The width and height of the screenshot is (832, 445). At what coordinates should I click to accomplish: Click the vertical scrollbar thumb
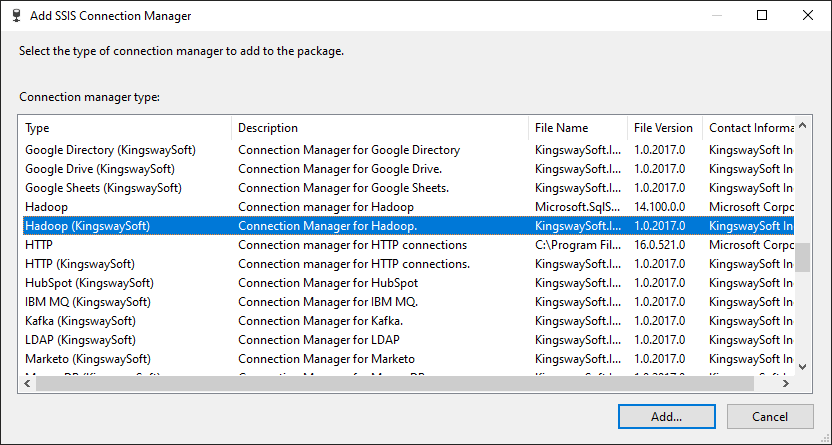click(x=802, y=257)
